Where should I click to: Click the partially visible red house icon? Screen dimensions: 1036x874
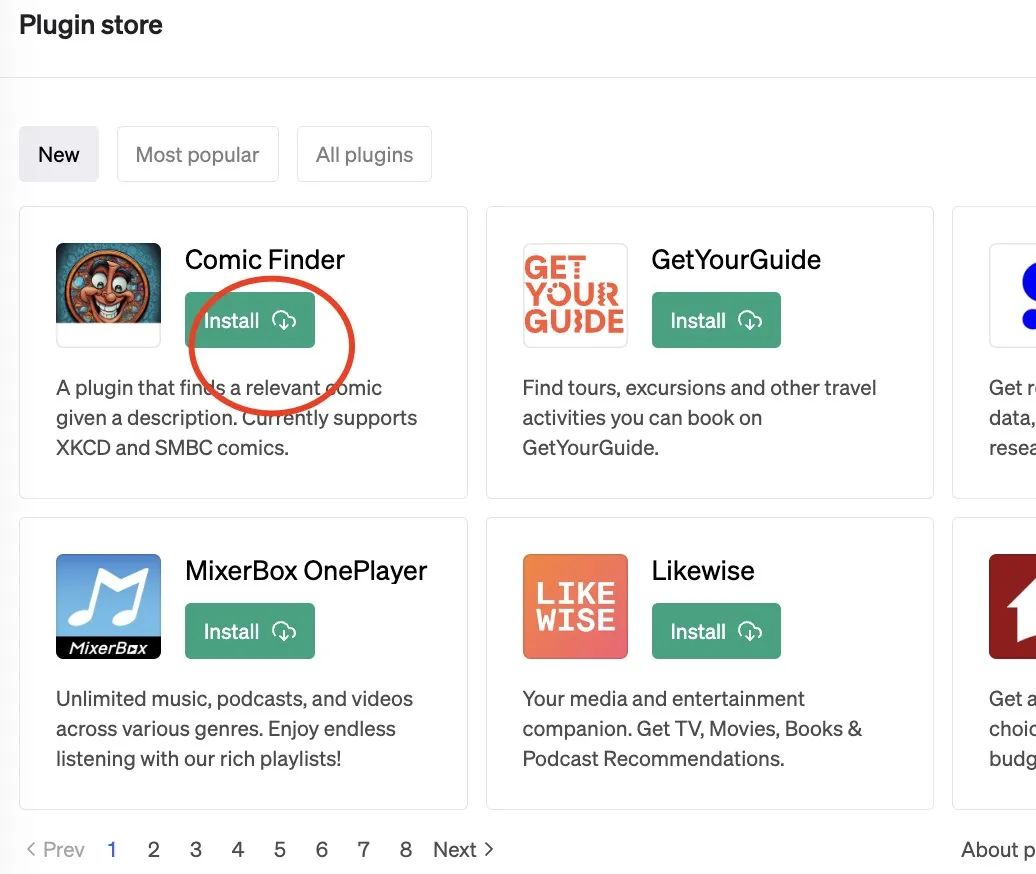pos(1012,606)
